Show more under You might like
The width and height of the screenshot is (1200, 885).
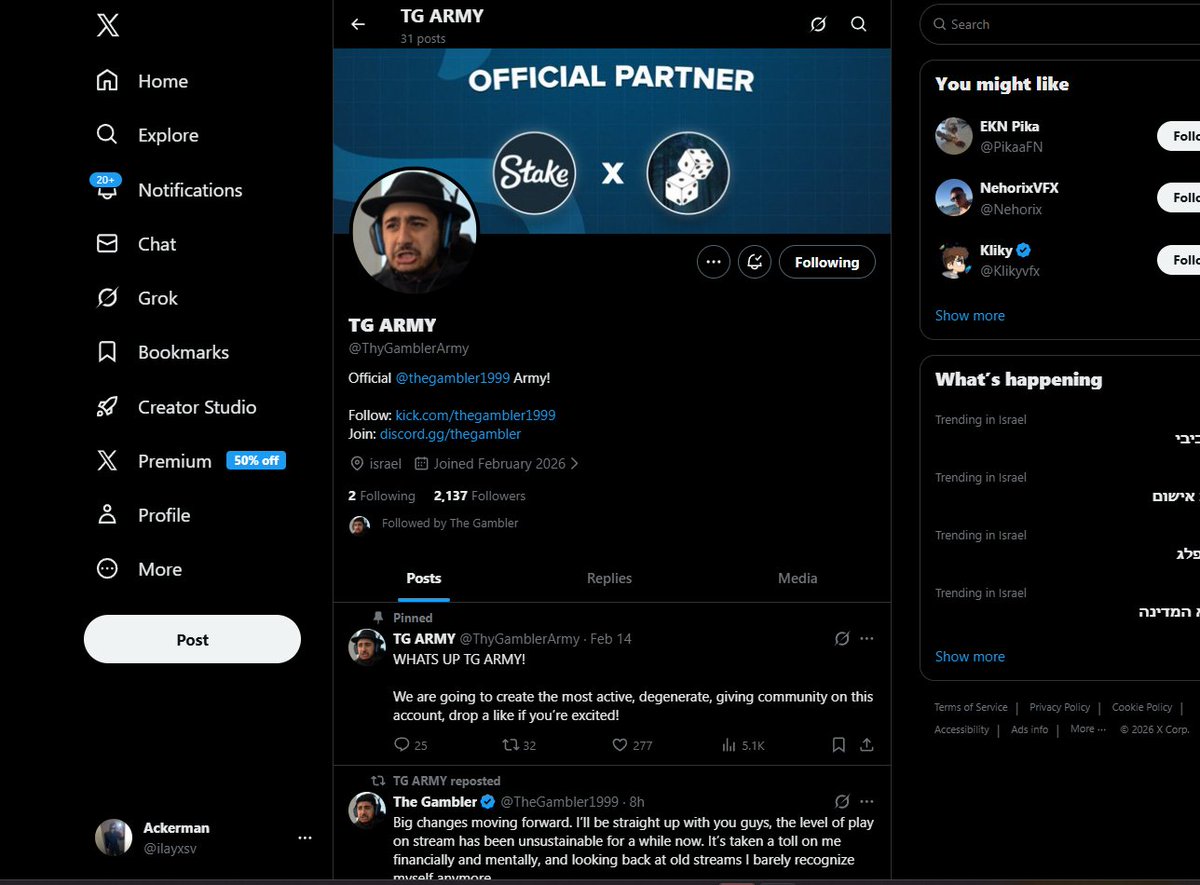tap(970, 315)
